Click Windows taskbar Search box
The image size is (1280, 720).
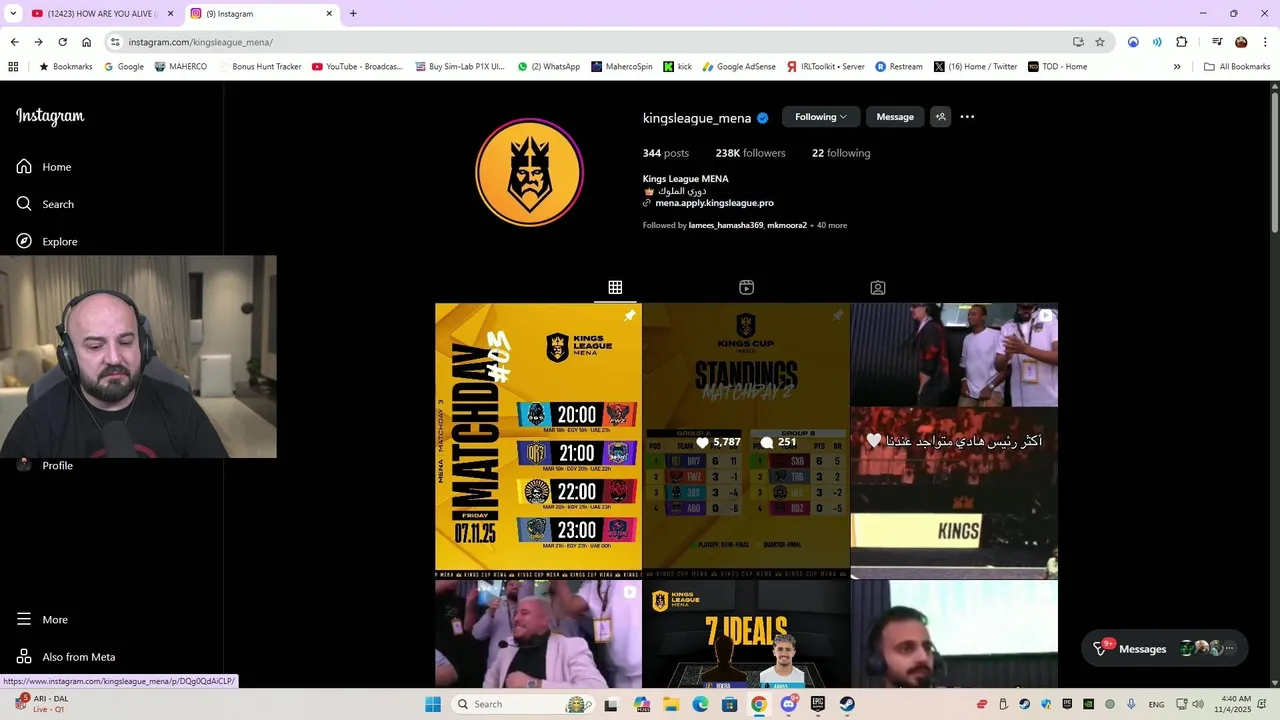(x=524, y=704)
